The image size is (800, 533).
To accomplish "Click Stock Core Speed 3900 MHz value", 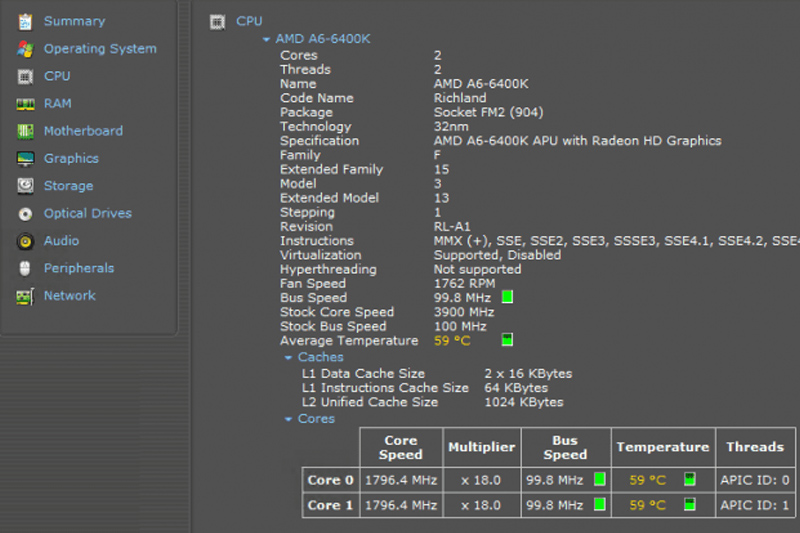I will [x=464, y=312].
